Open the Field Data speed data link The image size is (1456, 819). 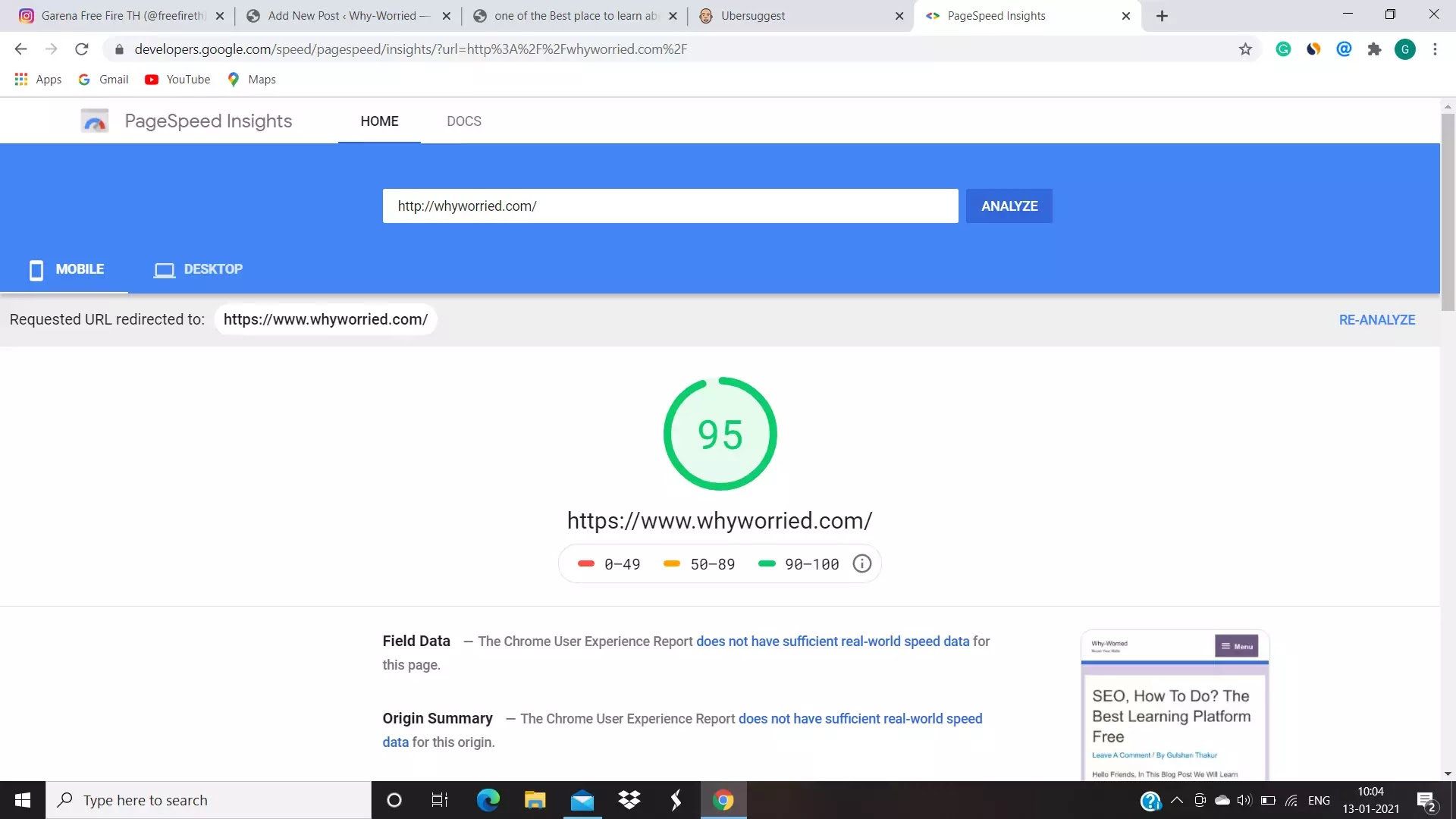click(x=832, y=642)
